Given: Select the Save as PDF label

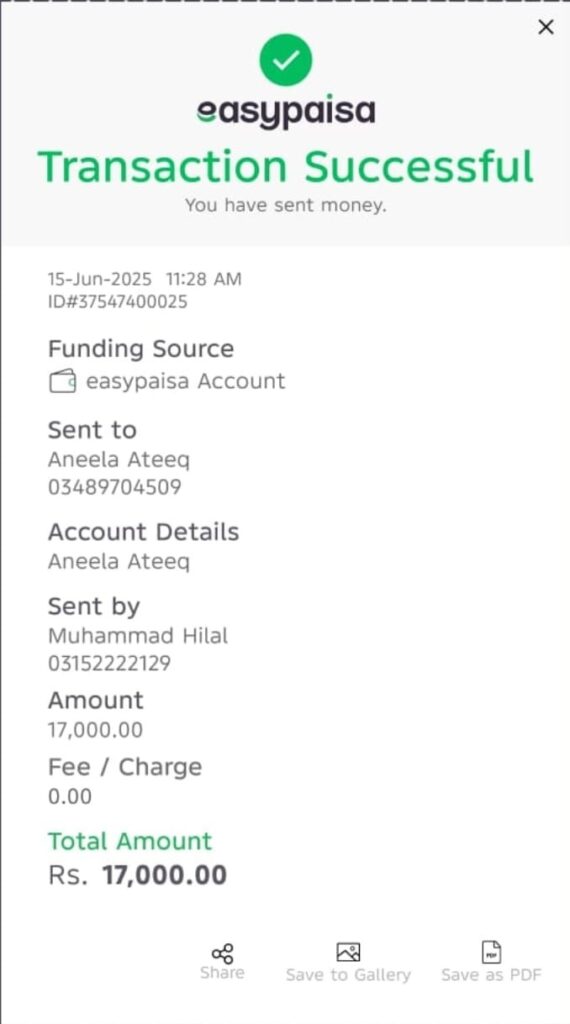Looking at the screenshot, I should (492, 975).
